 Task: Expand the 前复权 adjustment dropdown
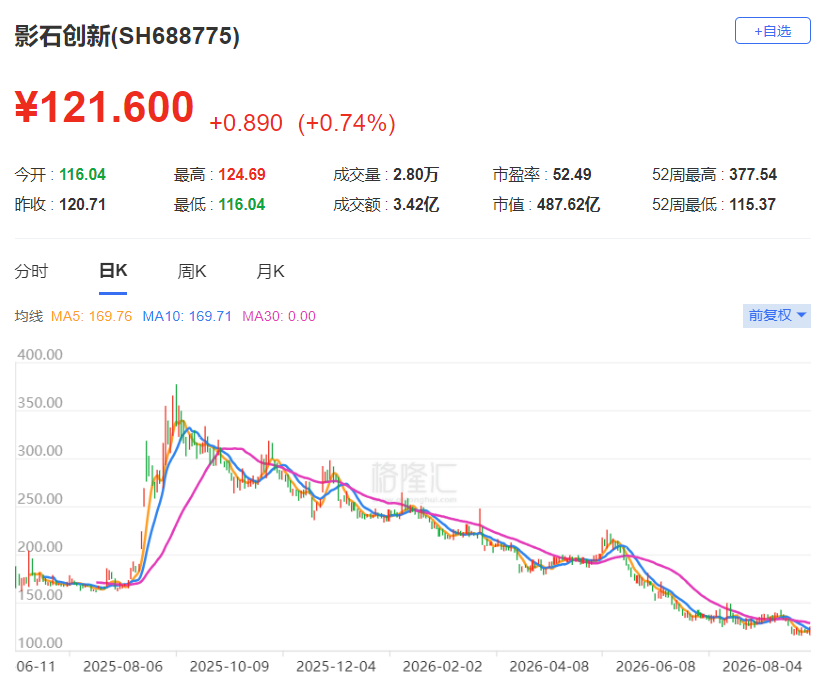click(x=776, y=315)
